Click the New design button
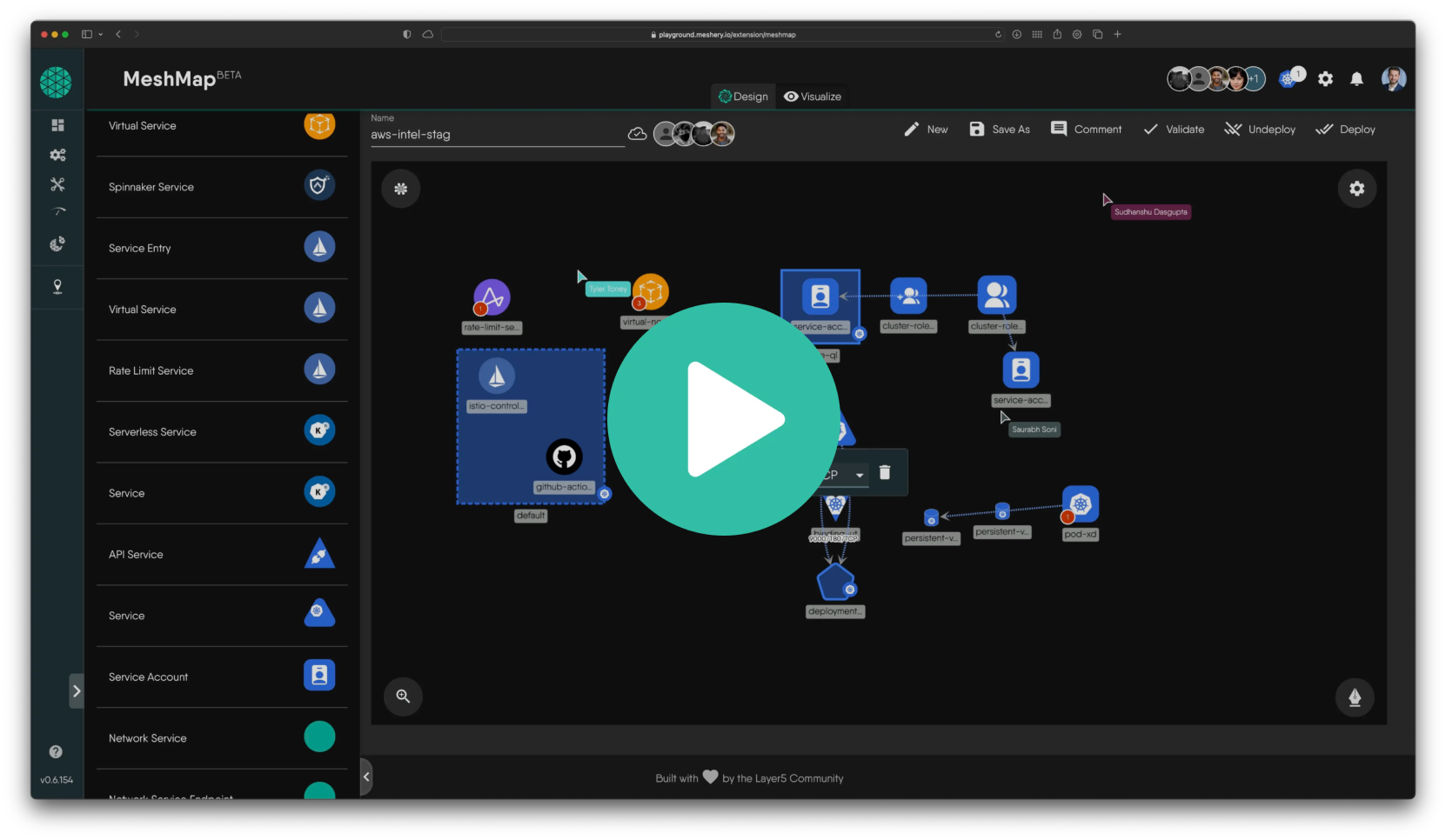Image resolution: width=1446 pixels, height=840 pixels. tap(926, 130)
